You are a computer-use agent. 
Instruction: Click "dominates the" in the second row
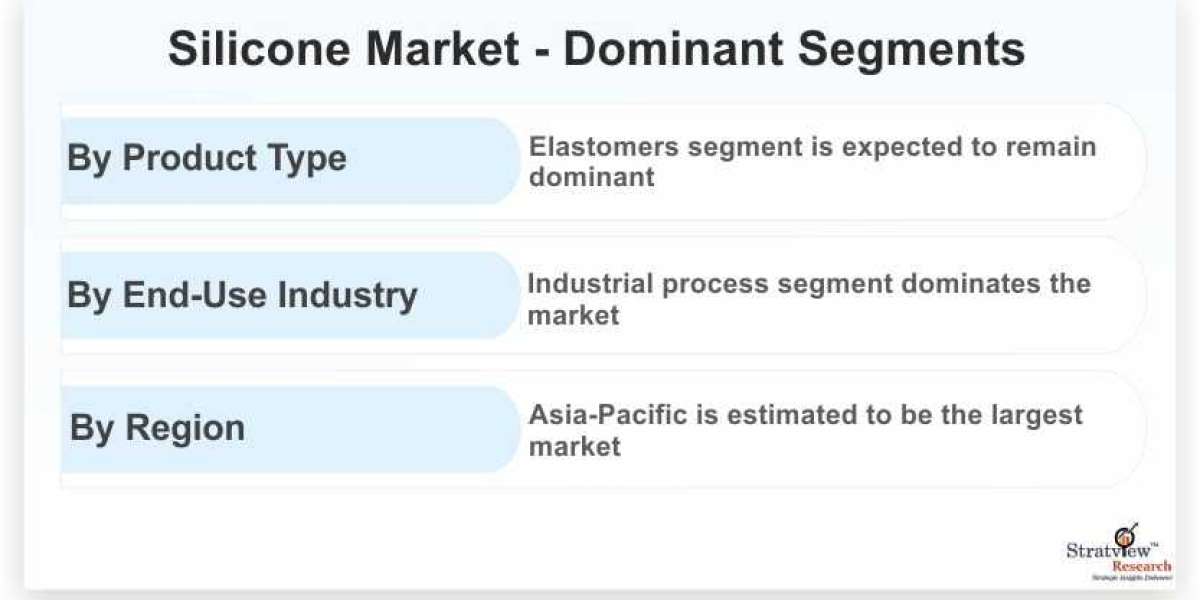(996, 283)
